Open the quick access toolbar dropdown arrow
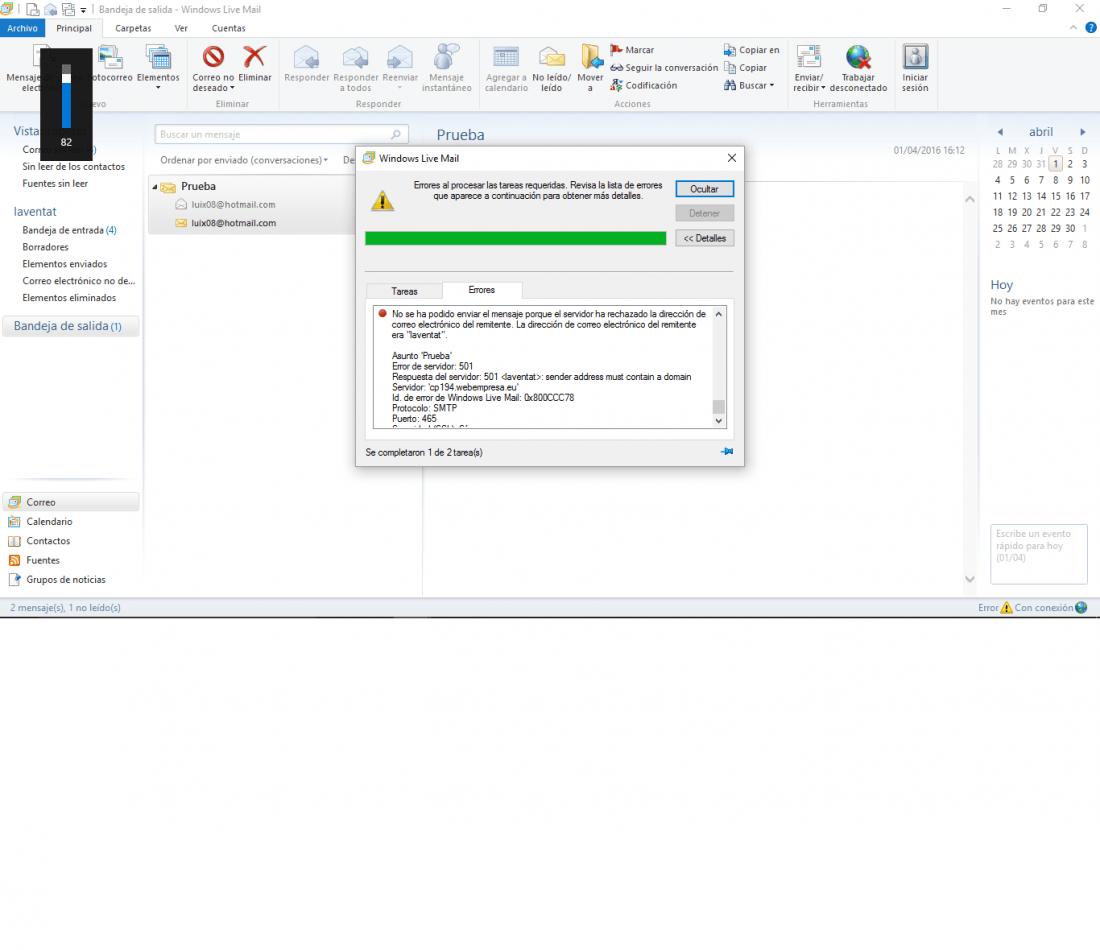The image size is (1100, 950). coord(83,11)
